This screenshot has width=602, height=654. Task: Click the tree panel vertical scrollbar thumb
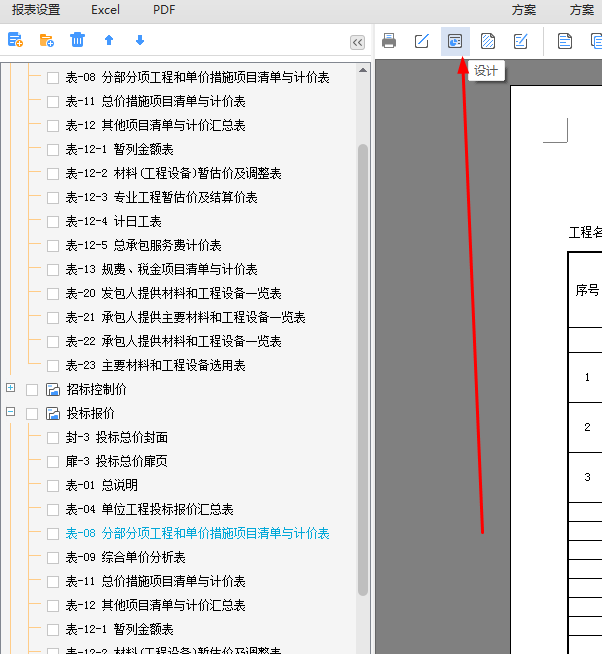point(363,370)
